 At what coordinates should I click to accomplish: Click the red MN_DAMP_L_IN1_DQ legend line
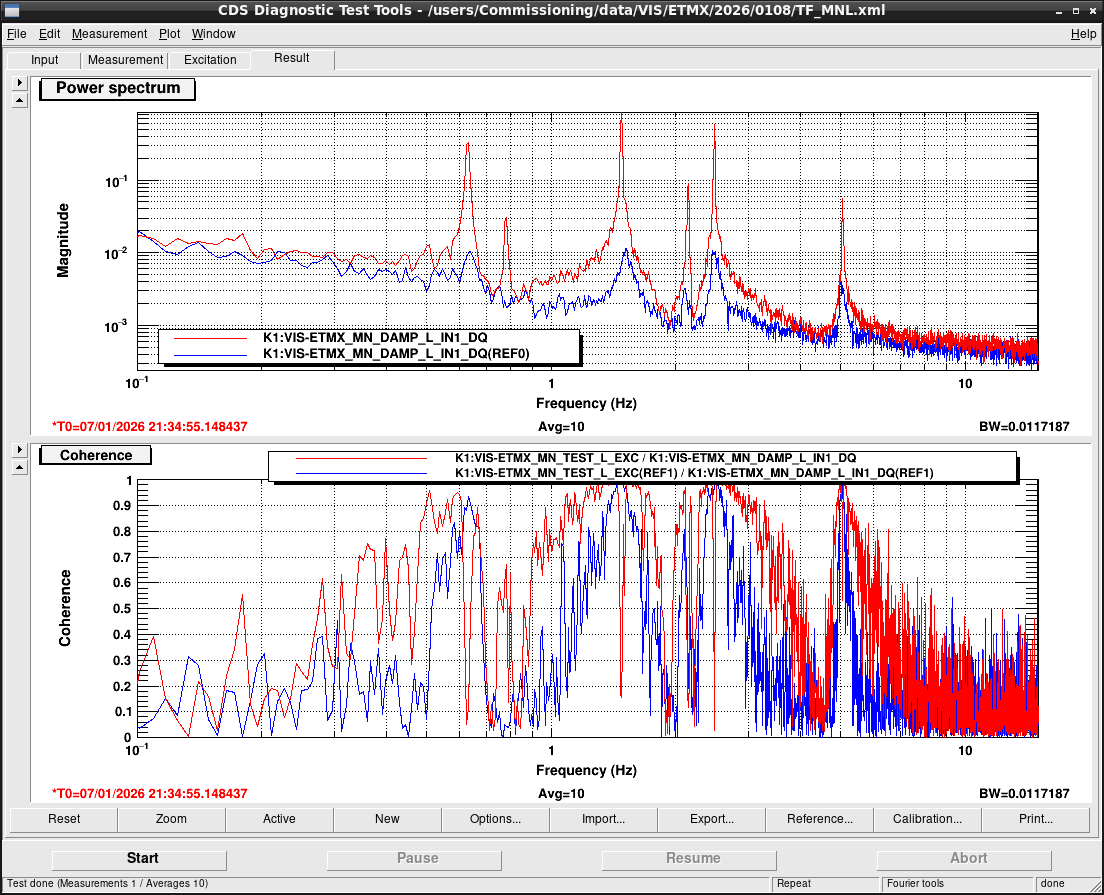click(210, 338)
